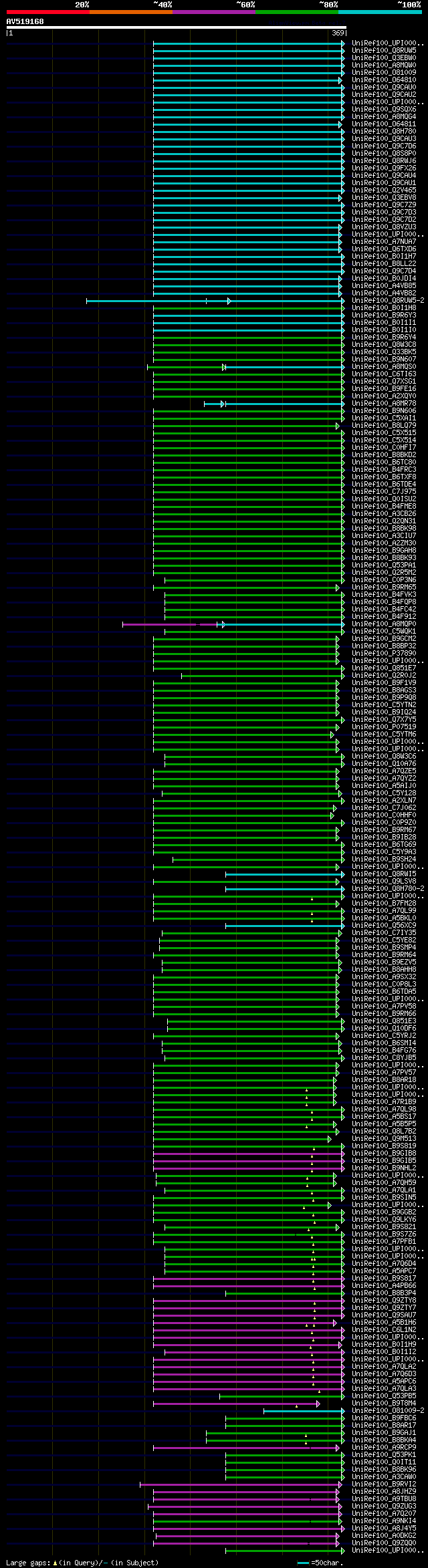Click the short cyan bar for A8MR78
This screenshot has height=1568, width=428.
pos(215,403)
